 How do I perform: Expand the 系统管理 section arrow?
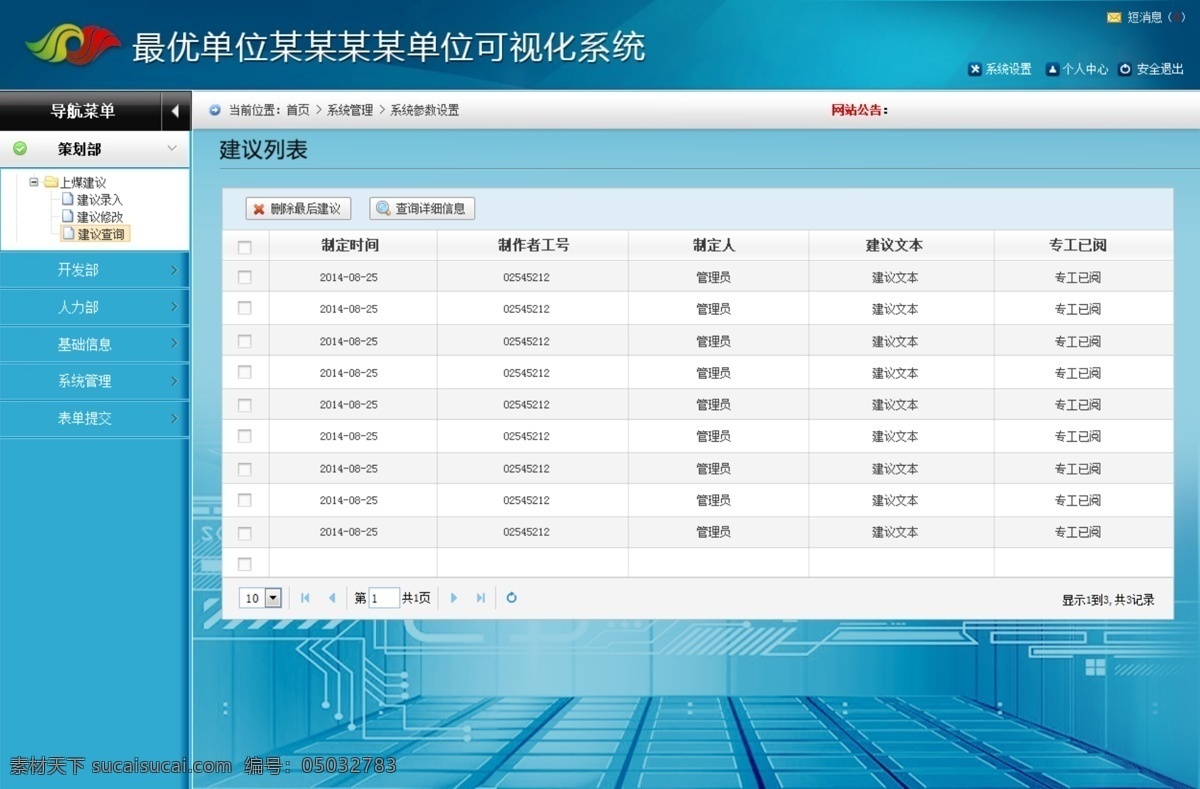point(173,381)
